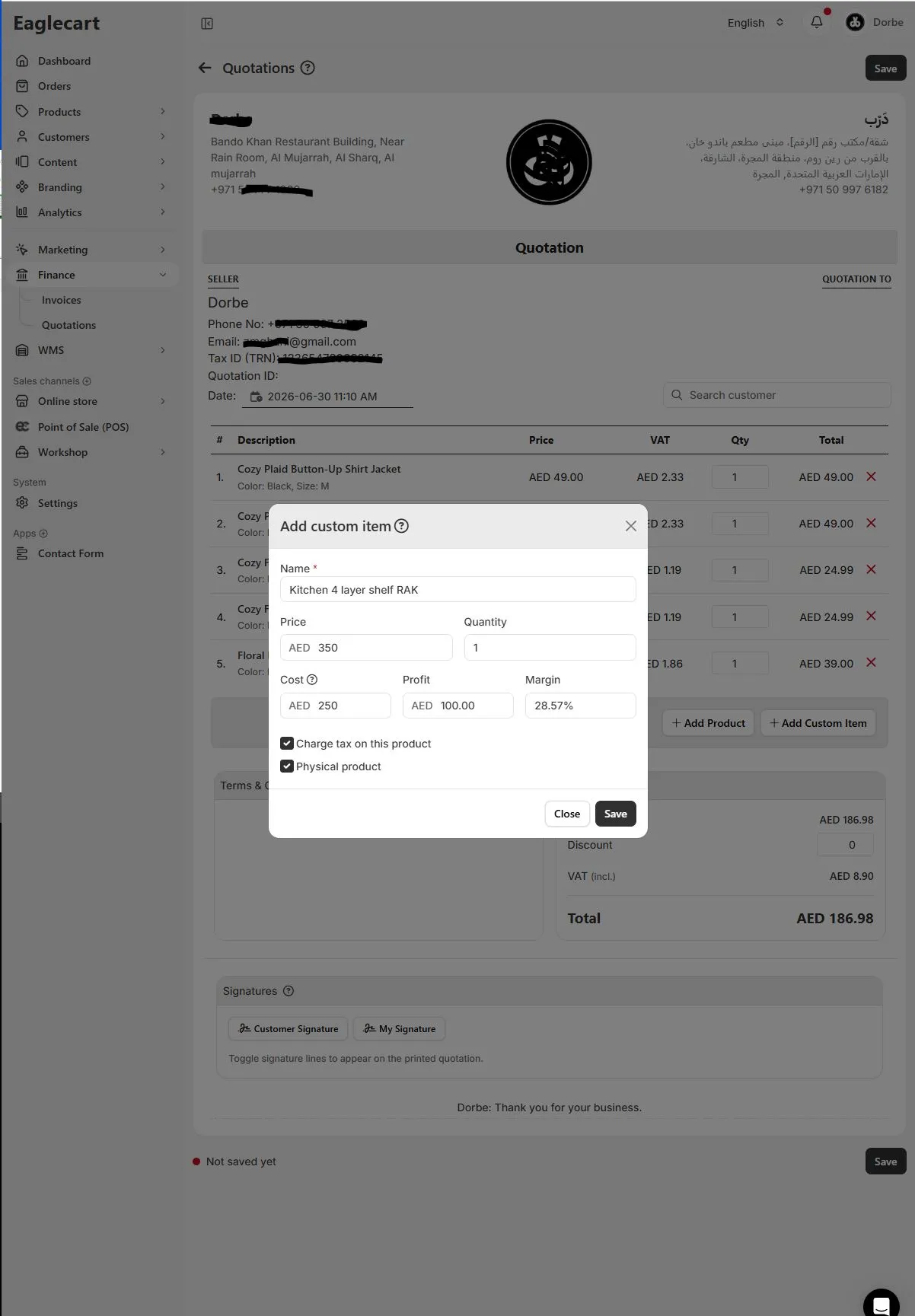Image resolution: width=915 pixels, height=1316 pixels.
Task: Edit the Discount value field
Action: (845, 845)
